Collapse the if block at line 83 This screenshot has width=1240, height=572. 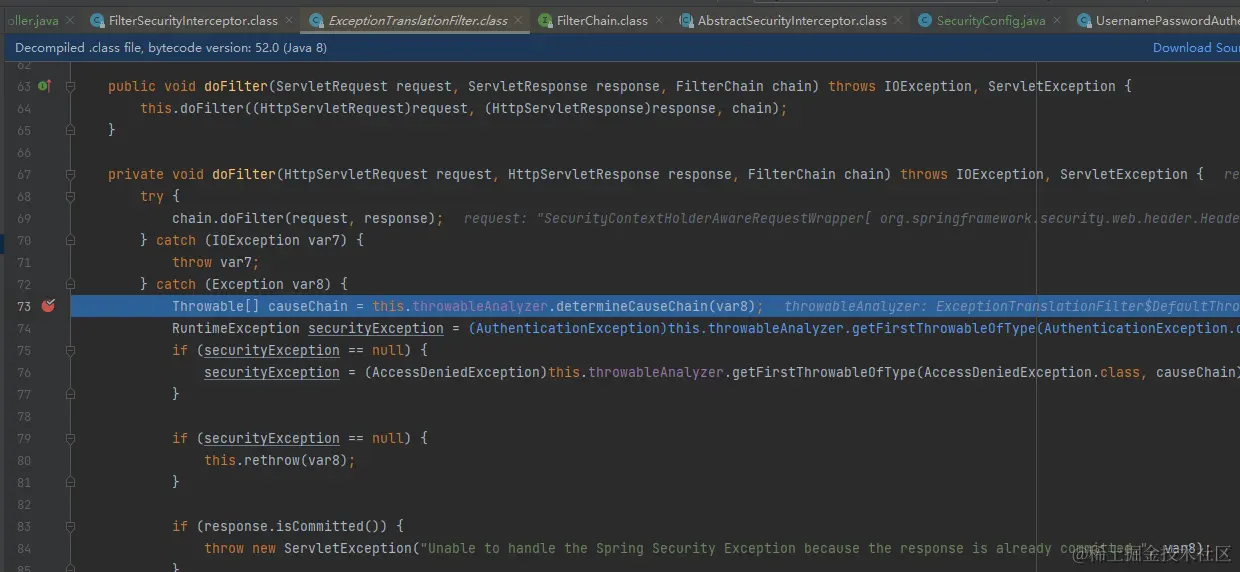click(71, 526)
